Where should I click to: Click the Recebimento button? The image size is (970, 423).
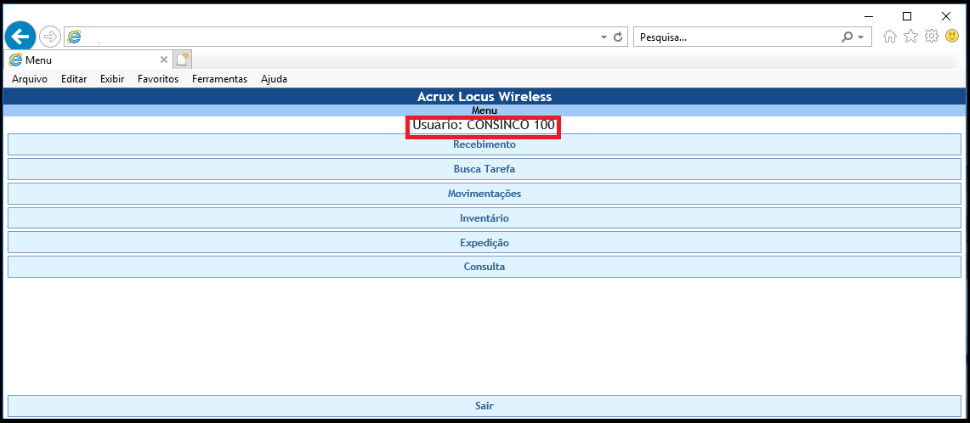[484, 144]
